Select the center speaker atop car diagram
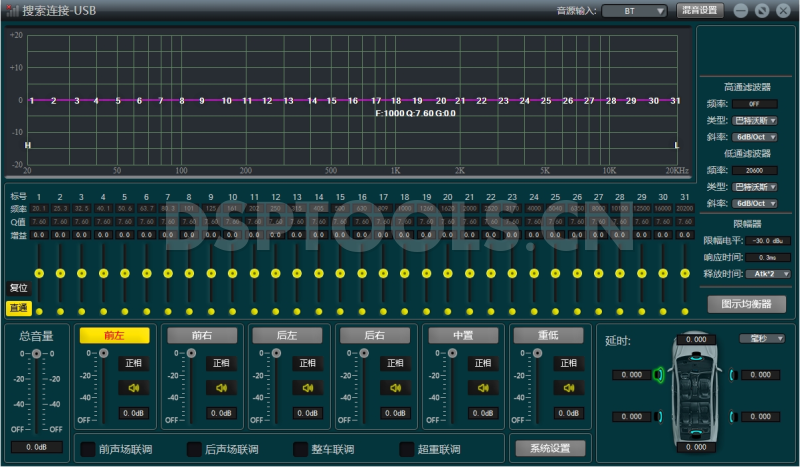 pos(696,357)
